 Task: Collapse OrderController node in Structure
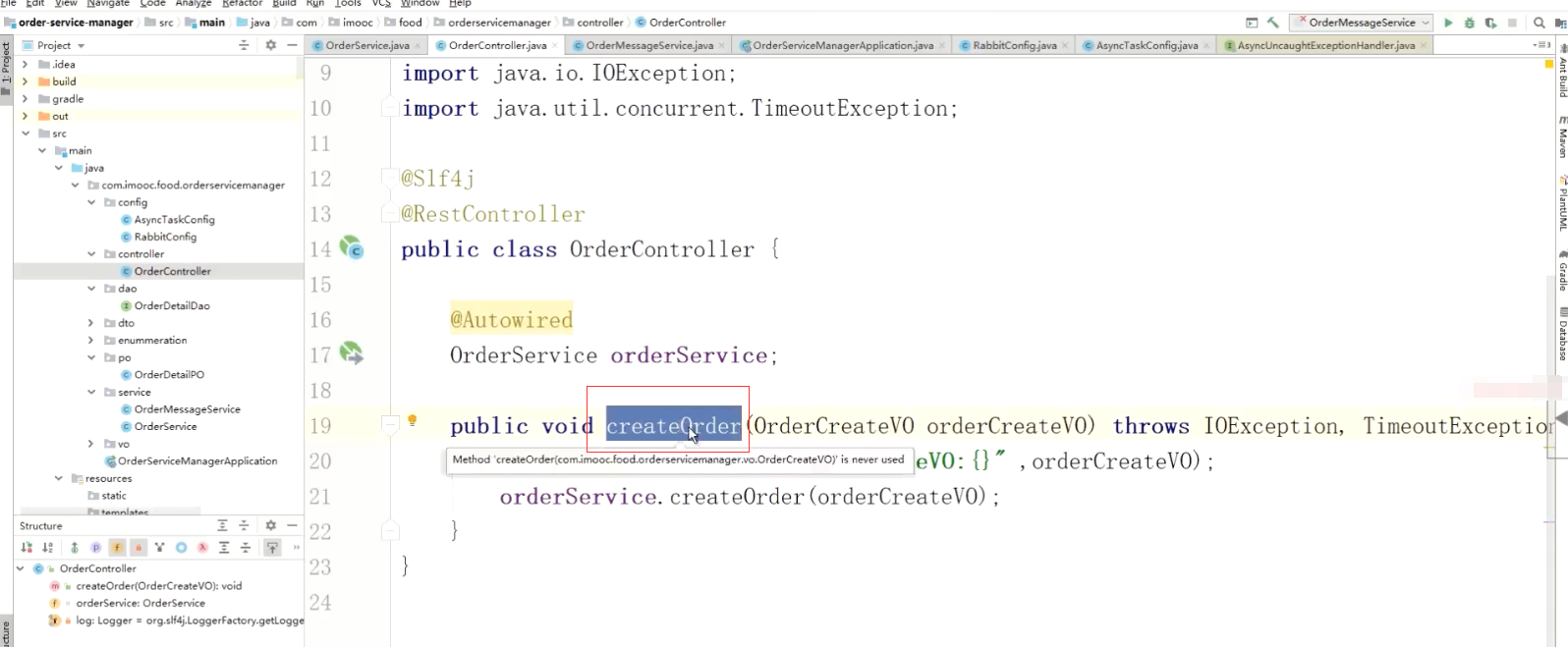pos(20,568)
